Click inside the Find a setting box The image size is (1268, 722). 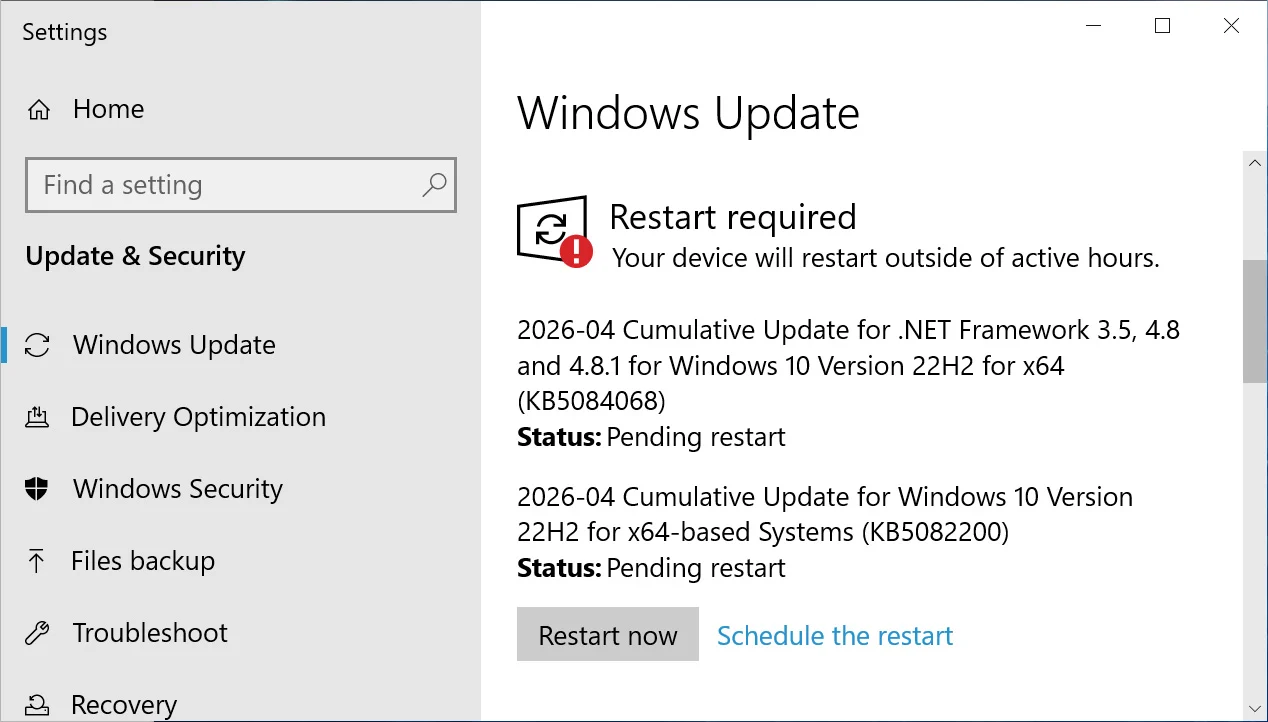(200, 185)
